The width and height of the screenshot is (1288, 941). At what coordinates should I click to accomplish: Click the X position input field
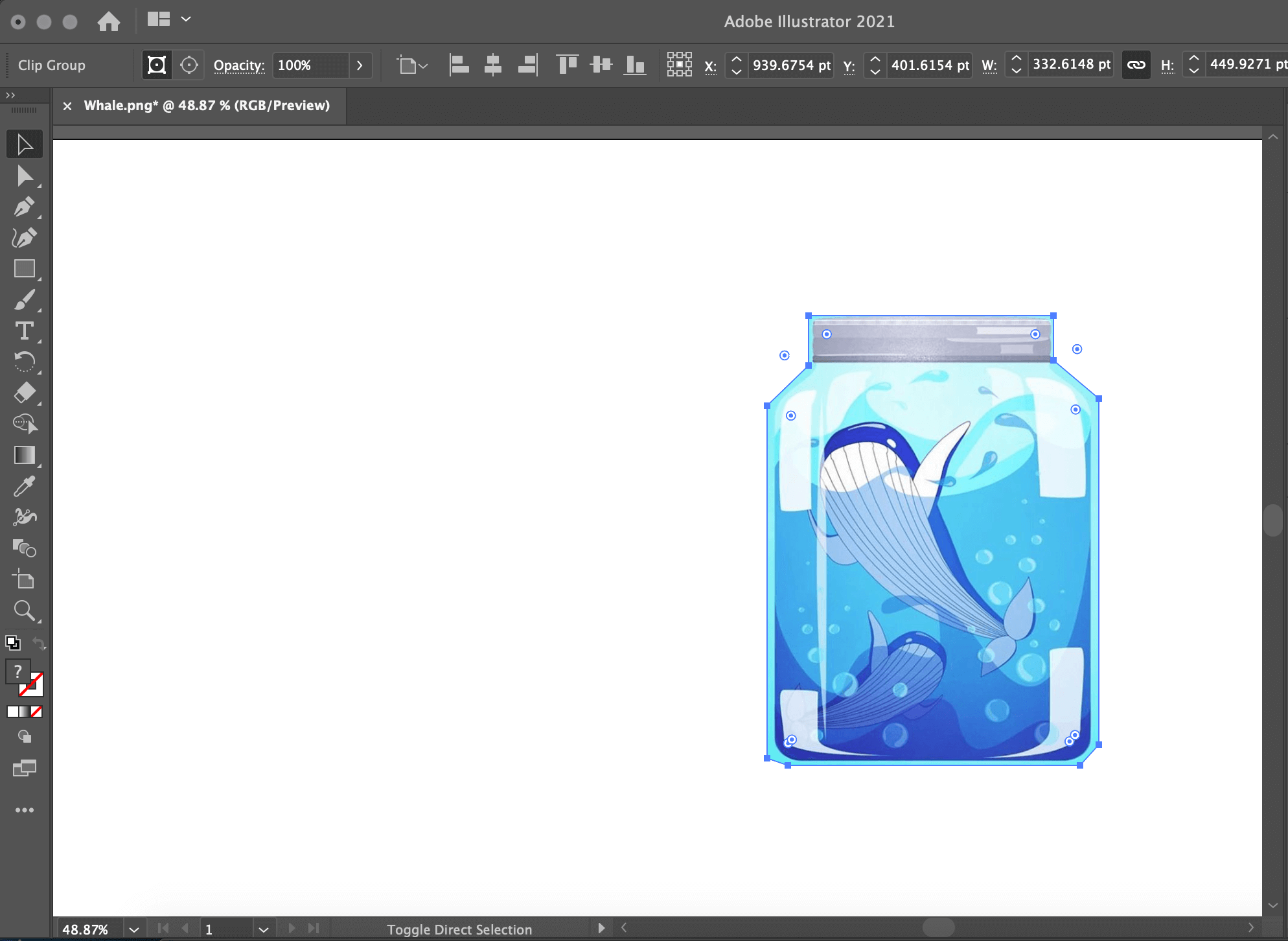coord(791,65)
